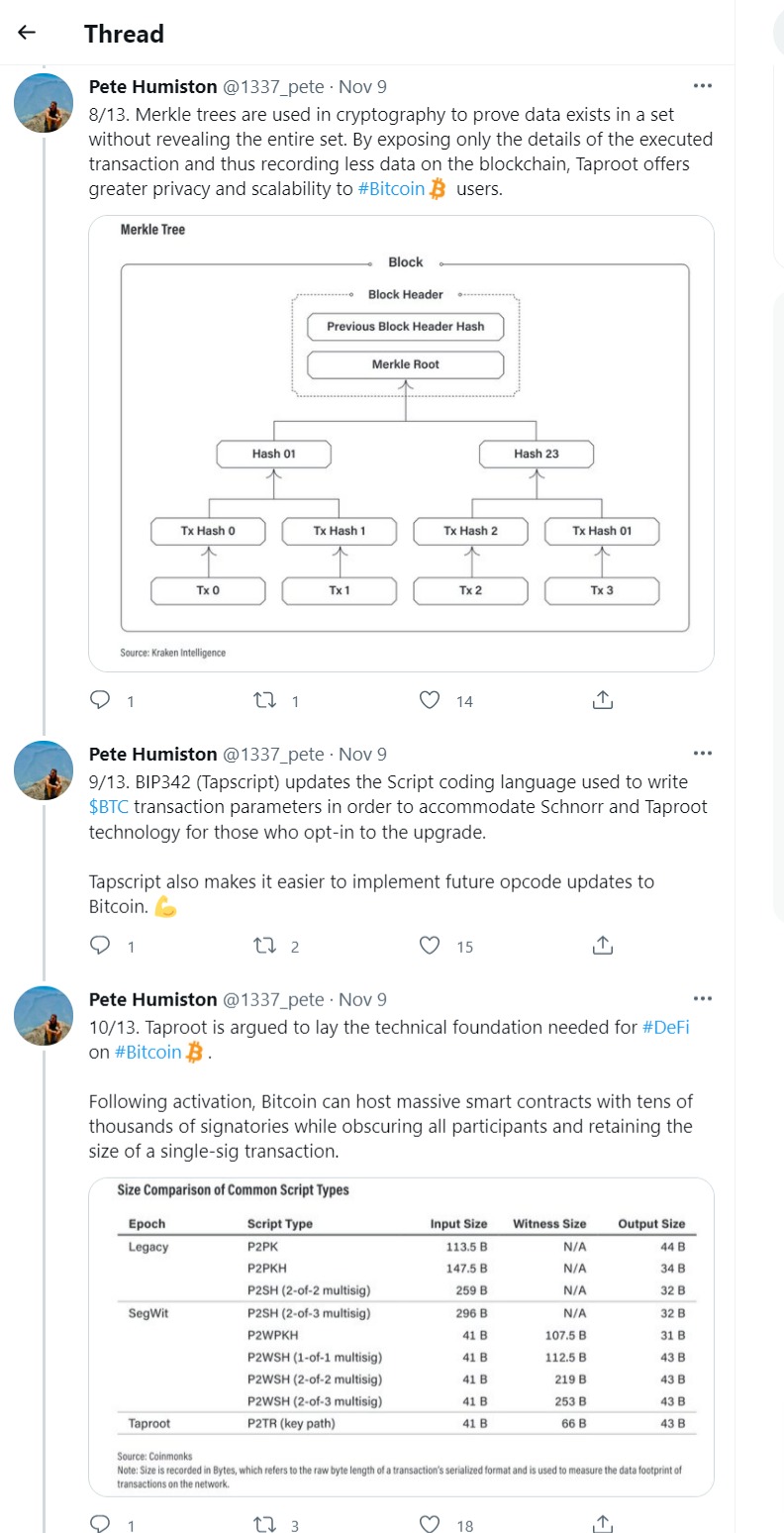The width and height of the screenshot is (784, 1533).
Task: Share the 8/13 Merkle tree tweet
Action: click(x=602, y=700)
